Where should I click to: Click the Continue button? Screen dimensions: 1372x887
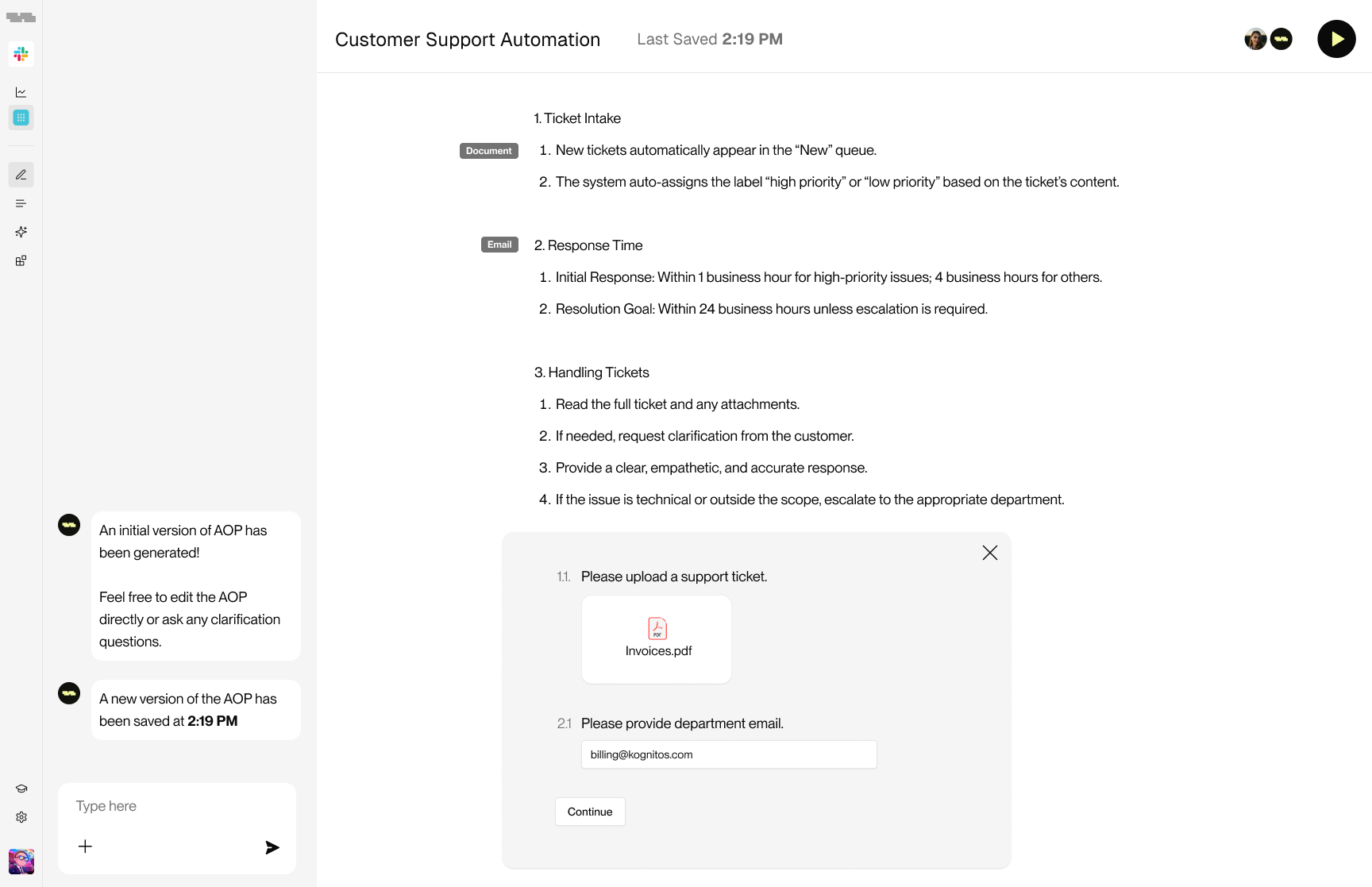point(590,812)
